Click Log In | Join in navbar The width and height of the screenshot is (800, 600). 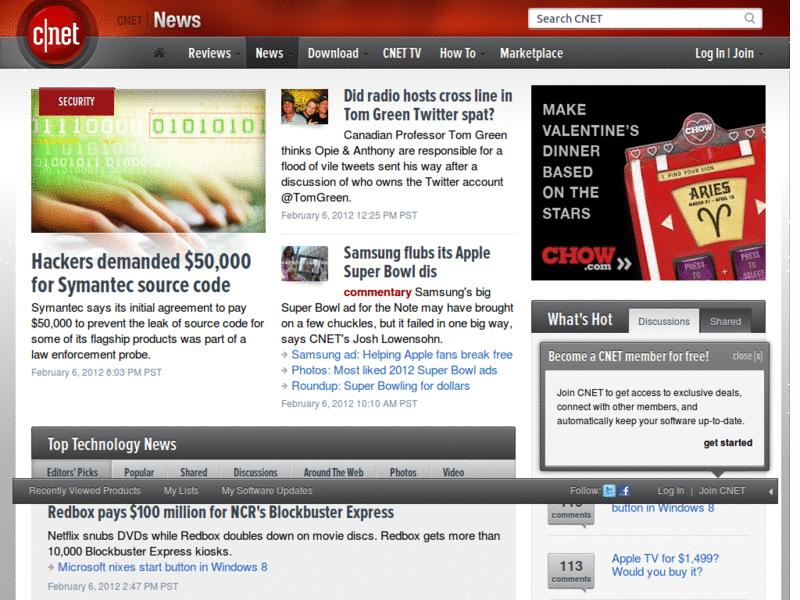click(724, 53)
